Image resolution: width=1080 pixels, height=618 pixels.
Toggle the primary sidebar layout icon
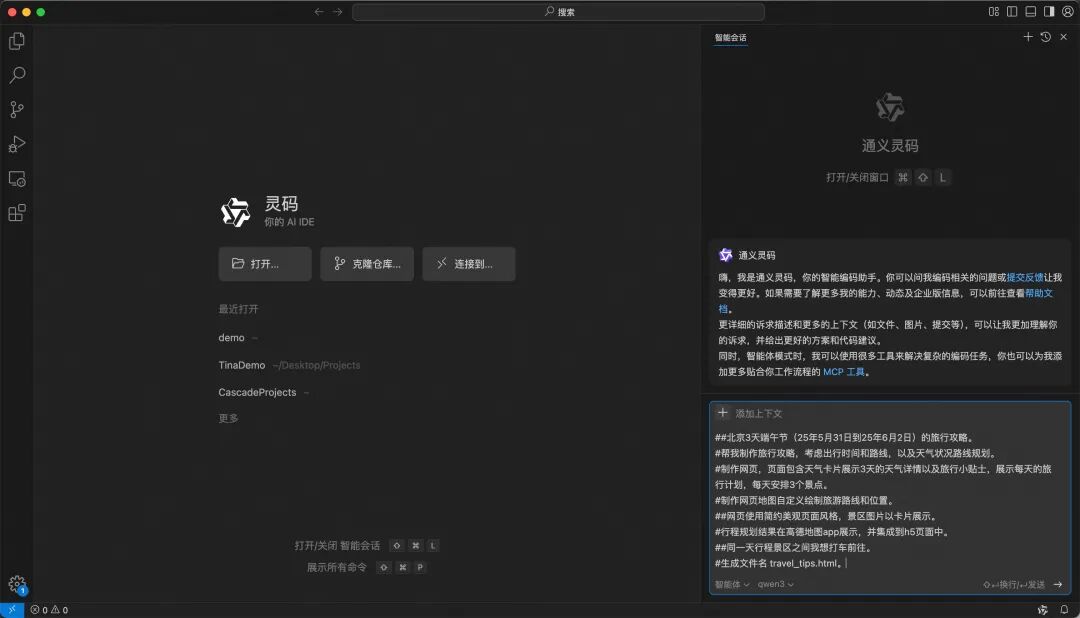point(1012,12)
